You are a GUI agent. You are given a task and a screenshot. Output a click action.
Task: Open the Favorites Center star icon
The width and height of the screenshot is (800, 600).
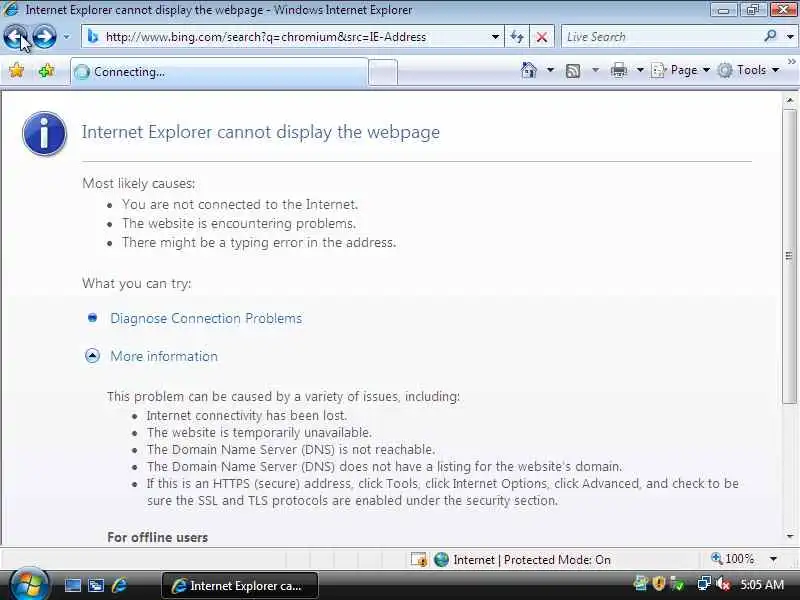(x=17, y=70)
